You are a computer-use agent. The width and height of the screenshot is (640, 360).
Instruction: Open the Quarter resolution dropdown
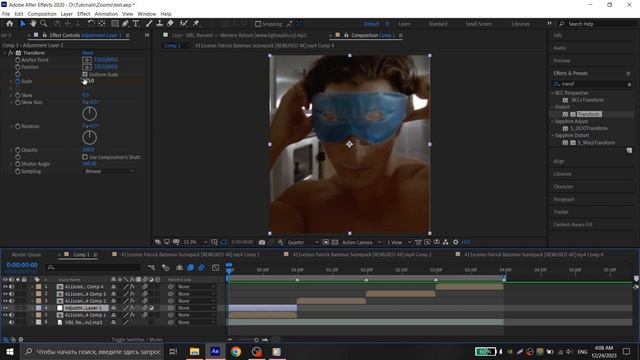point(303,242)
